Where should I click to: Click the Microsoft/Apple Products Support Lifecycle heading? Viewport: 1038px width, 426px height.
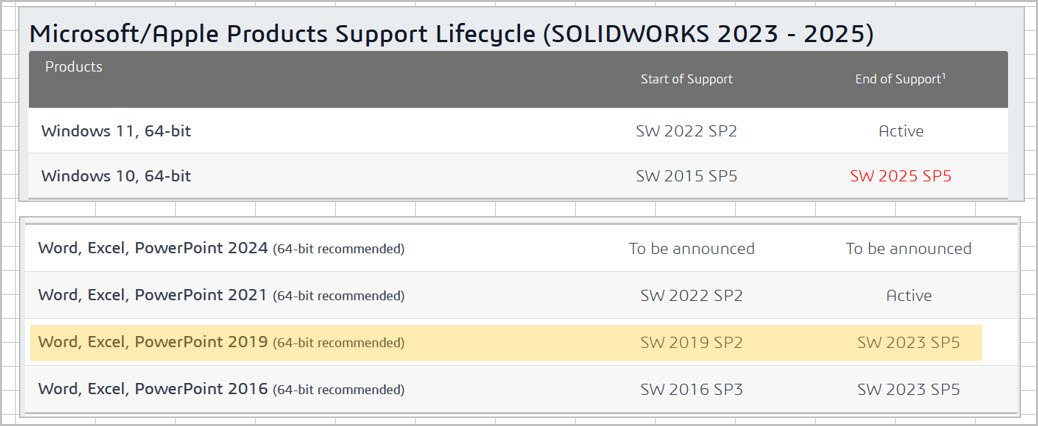pos(451,34)
